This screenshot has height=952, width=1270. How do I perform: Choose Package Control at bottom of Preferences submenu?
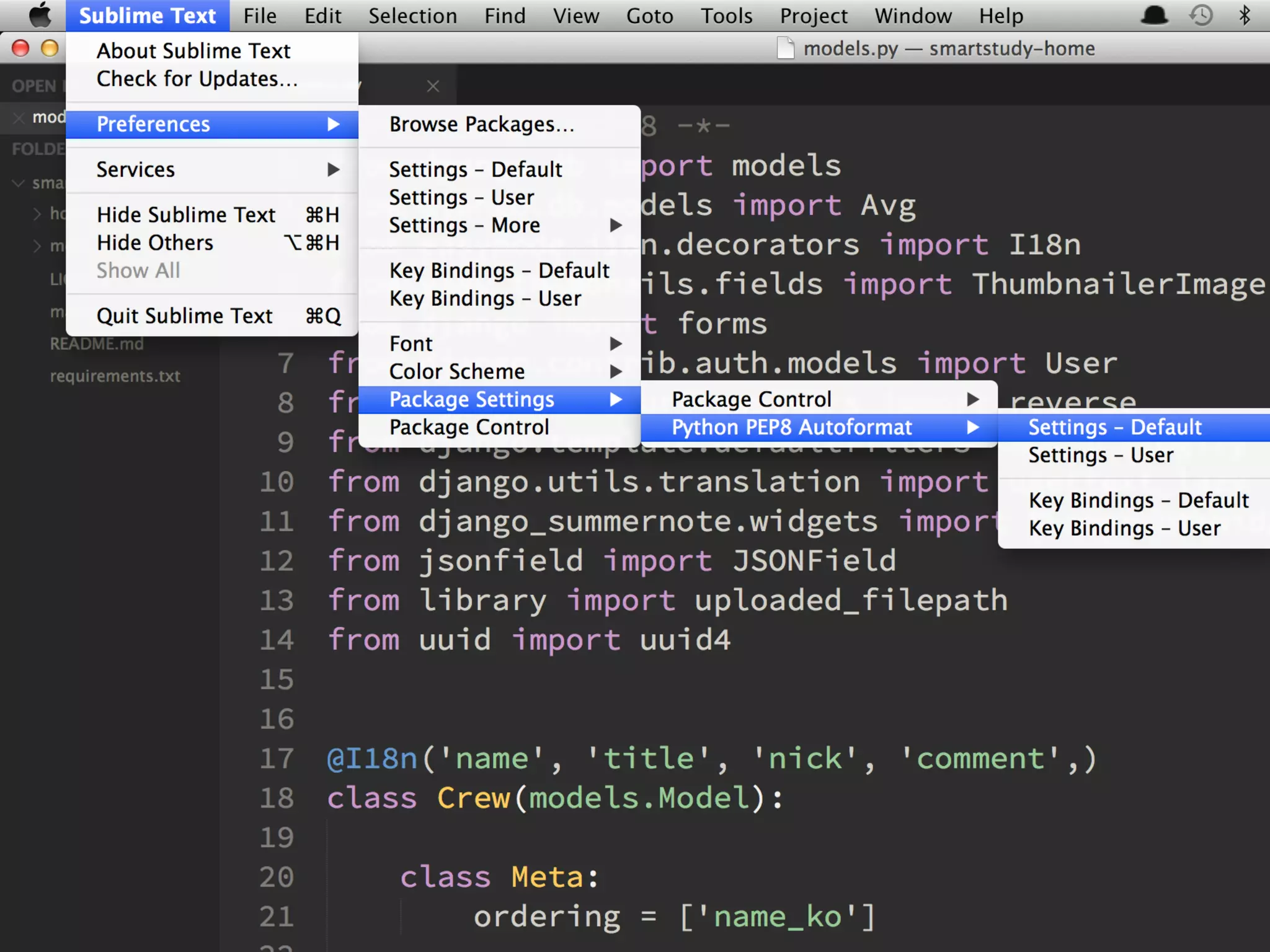pos(499,427)
